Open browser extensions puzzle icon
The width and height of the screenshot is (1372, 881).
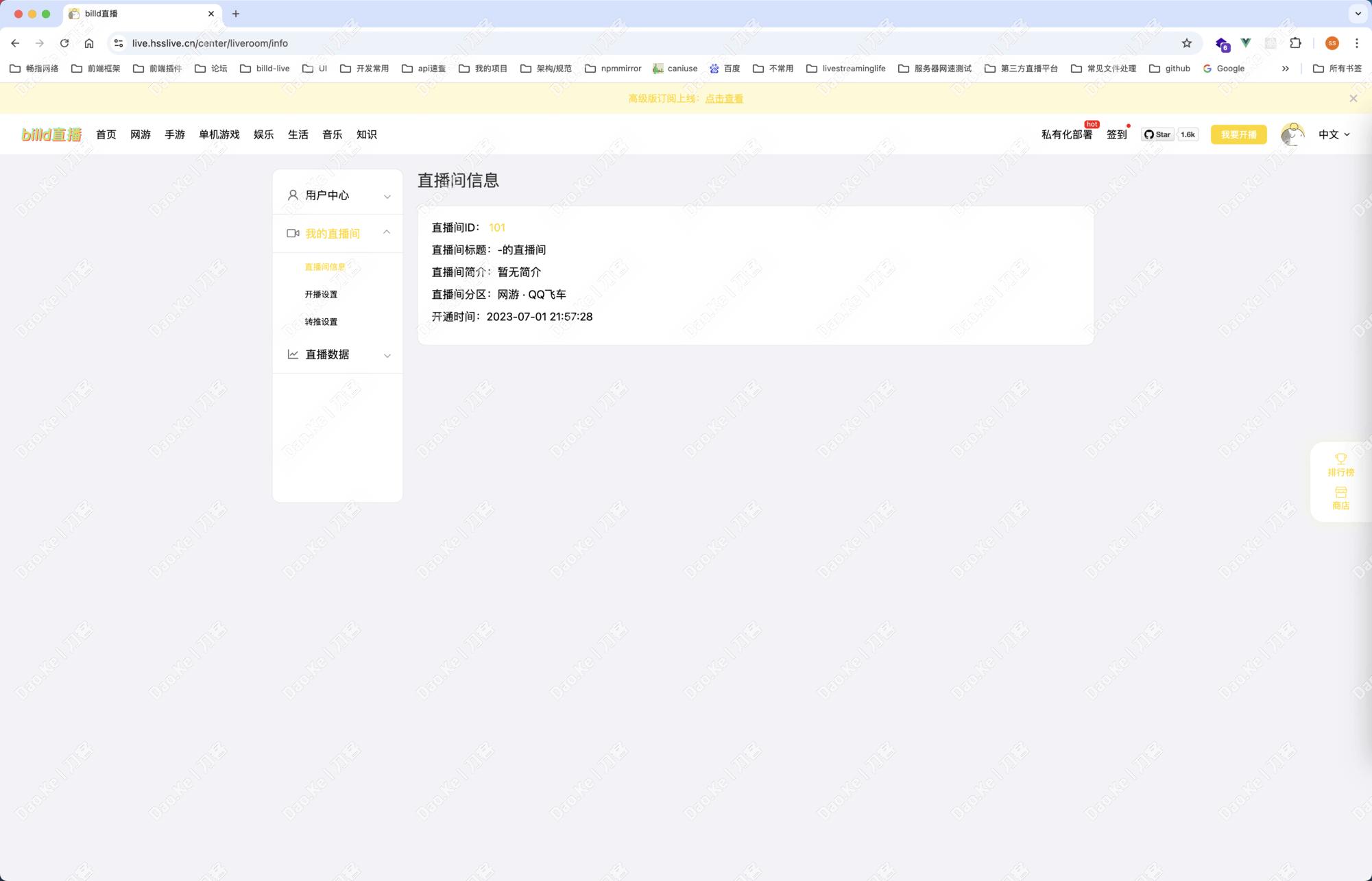pyautogui.click(x=1295, y=43)
